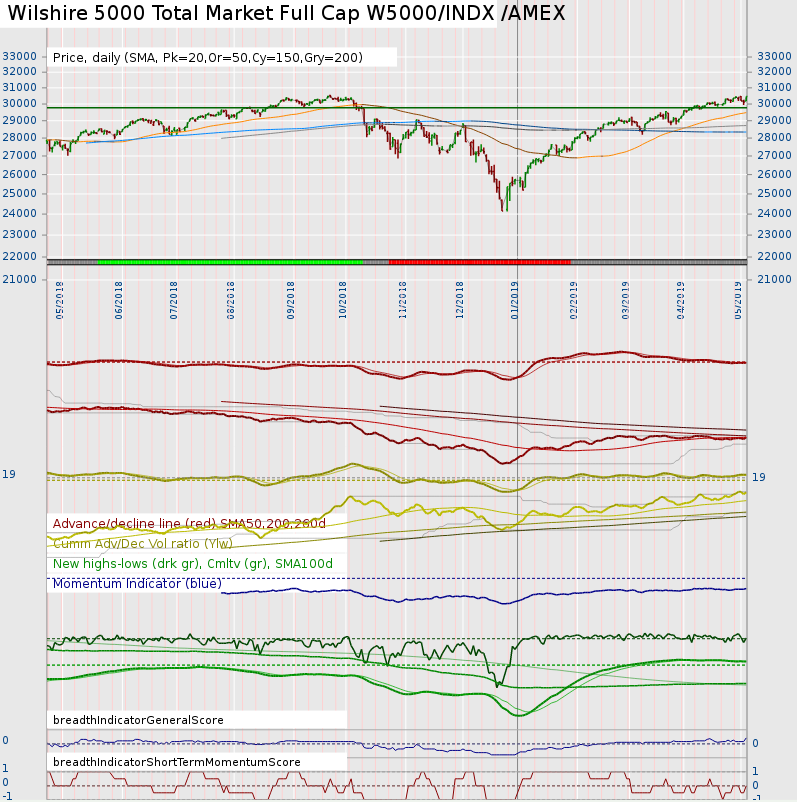
Task: Click 27000 on the left price axis
Action: click(19, 155)
